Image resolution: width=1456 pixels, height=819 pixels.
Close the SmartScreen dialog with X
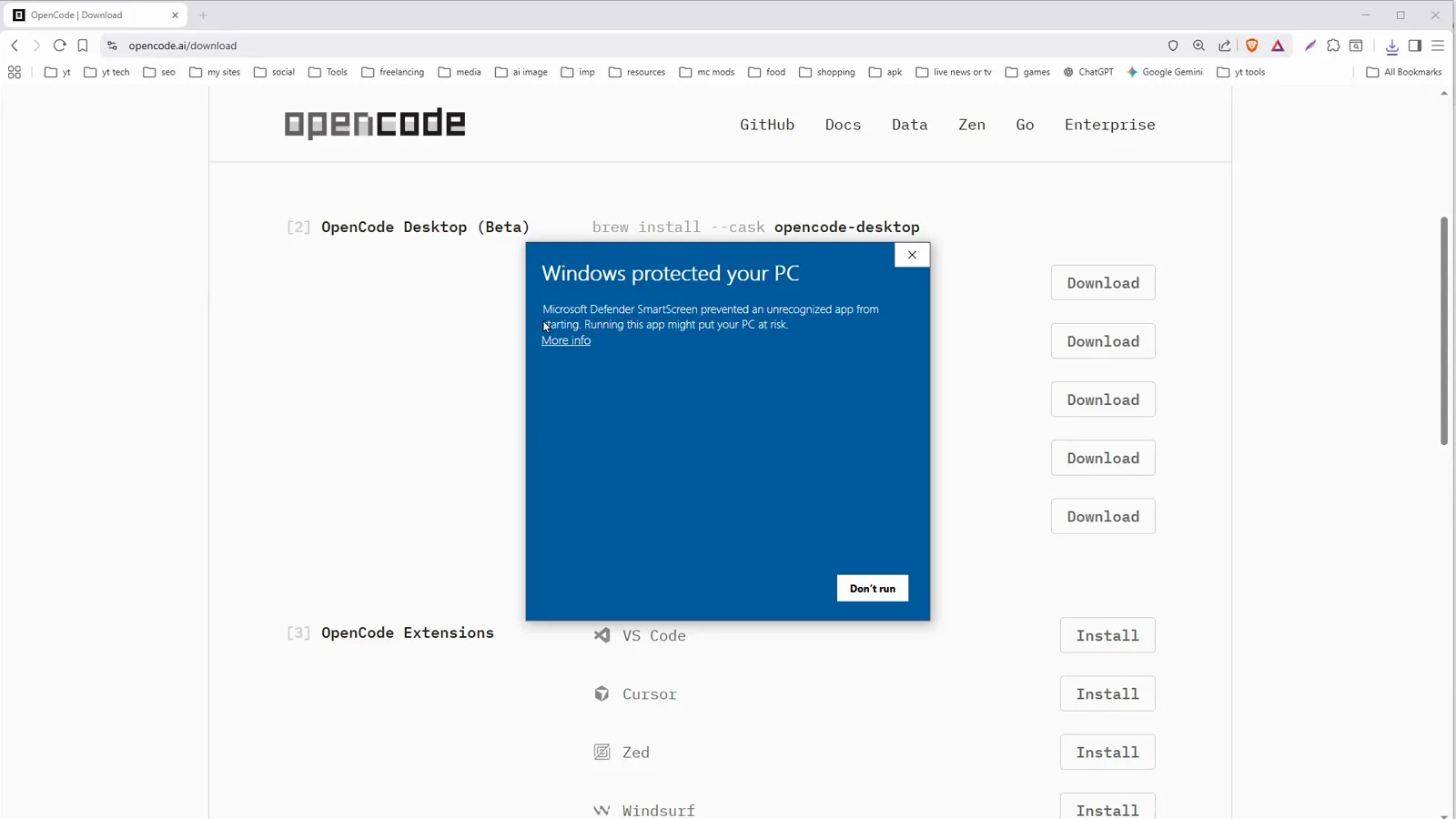(912, 255)
